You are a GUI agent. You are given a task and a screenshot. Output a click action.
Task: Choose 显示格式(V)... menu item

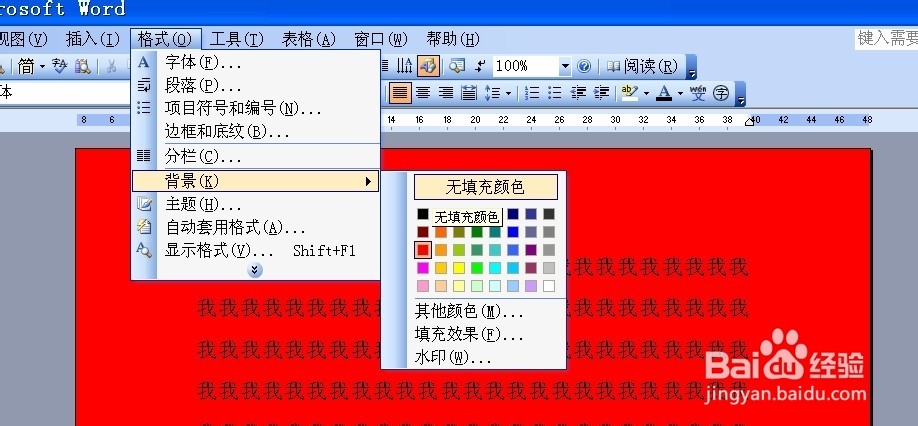(255, 250)
